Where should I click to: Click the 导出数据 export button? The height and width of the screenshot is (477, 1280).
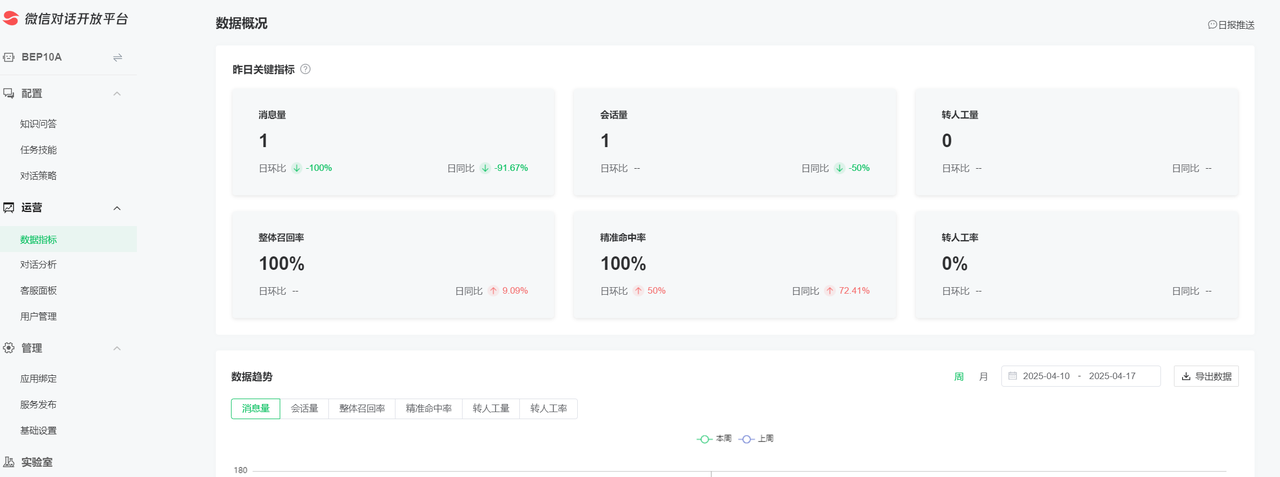[1206, 376]
